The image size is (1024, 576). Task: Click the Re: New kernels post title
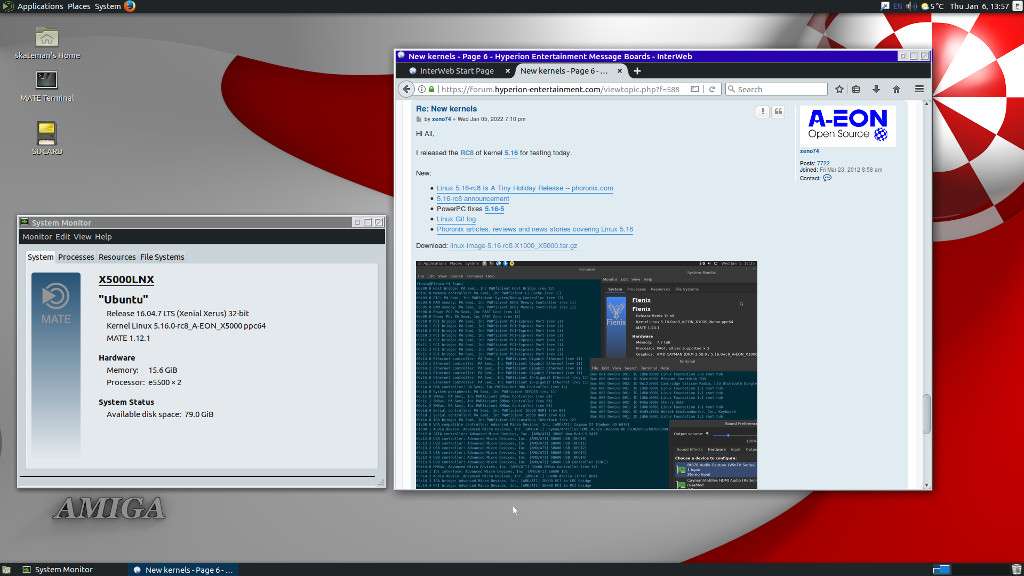pos(446,109)
